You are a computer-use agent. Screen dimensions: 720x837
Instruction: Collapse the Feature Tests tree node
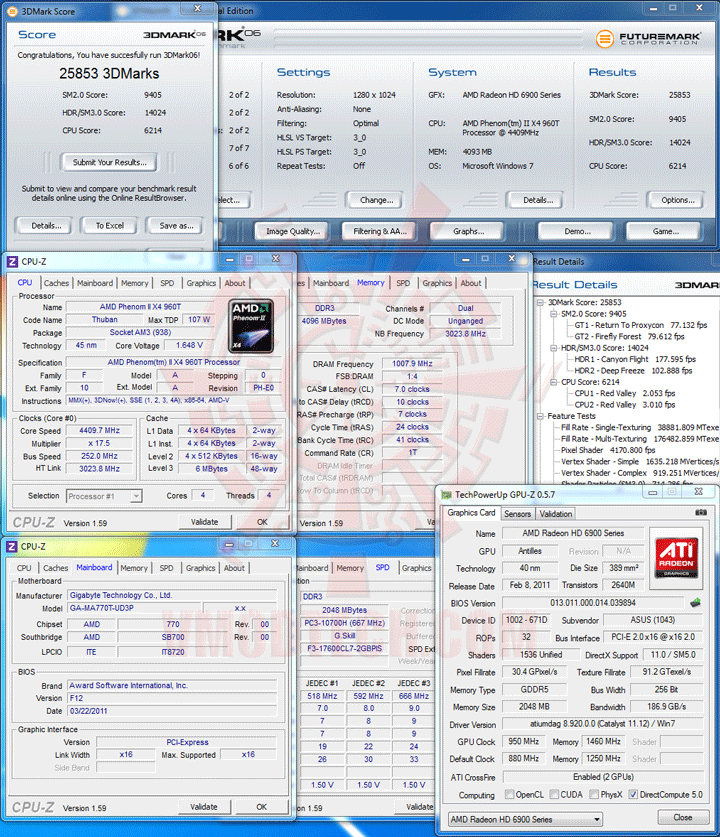click(x=540, y=416)
